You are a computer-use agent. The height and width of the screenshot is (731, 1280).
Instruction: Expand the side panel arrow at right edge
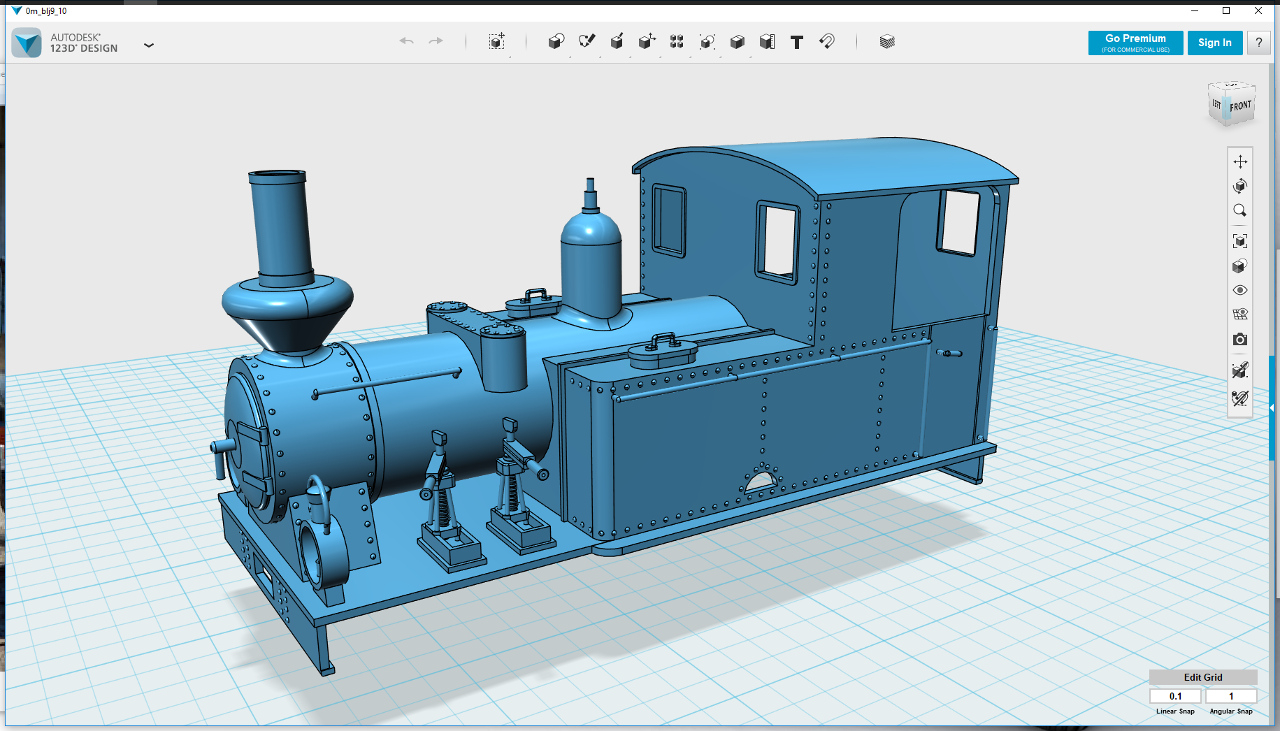tap(1272, 409)
